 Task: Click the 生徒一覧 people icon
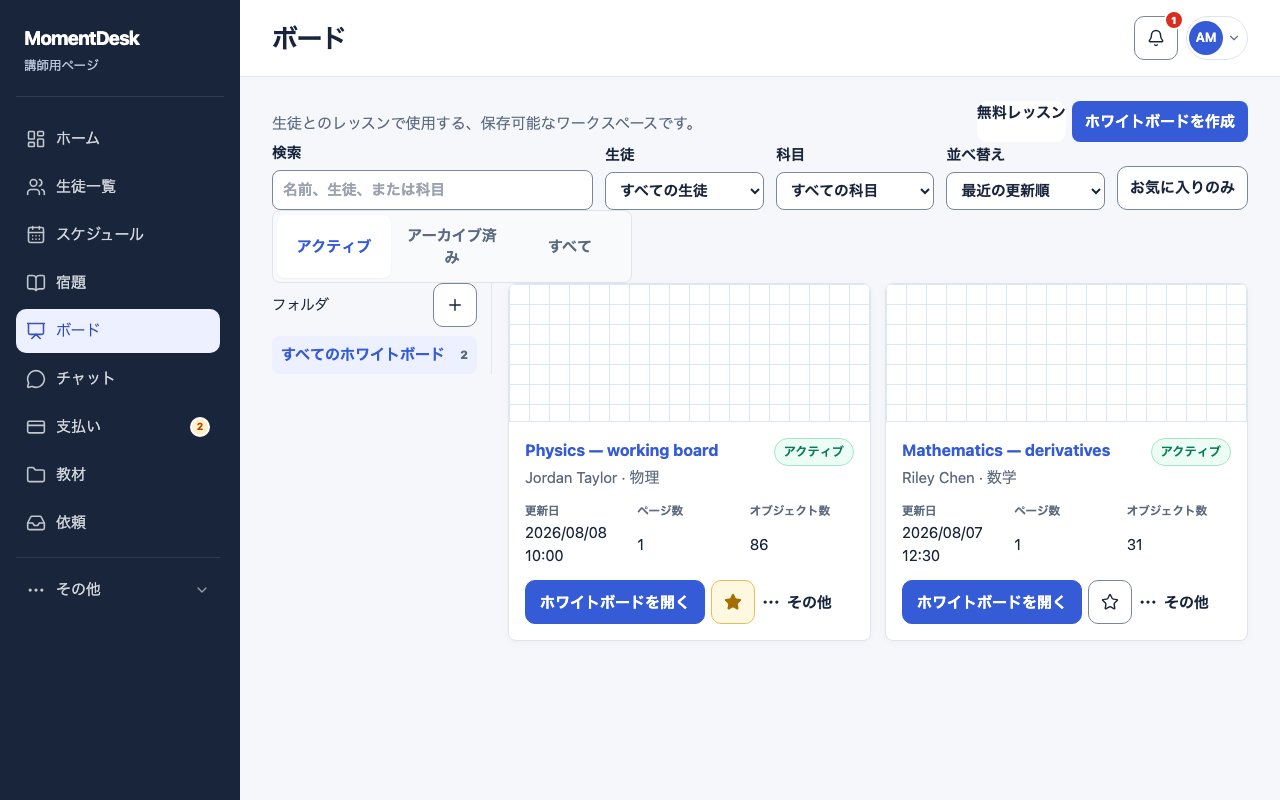(x=36, y=187)
